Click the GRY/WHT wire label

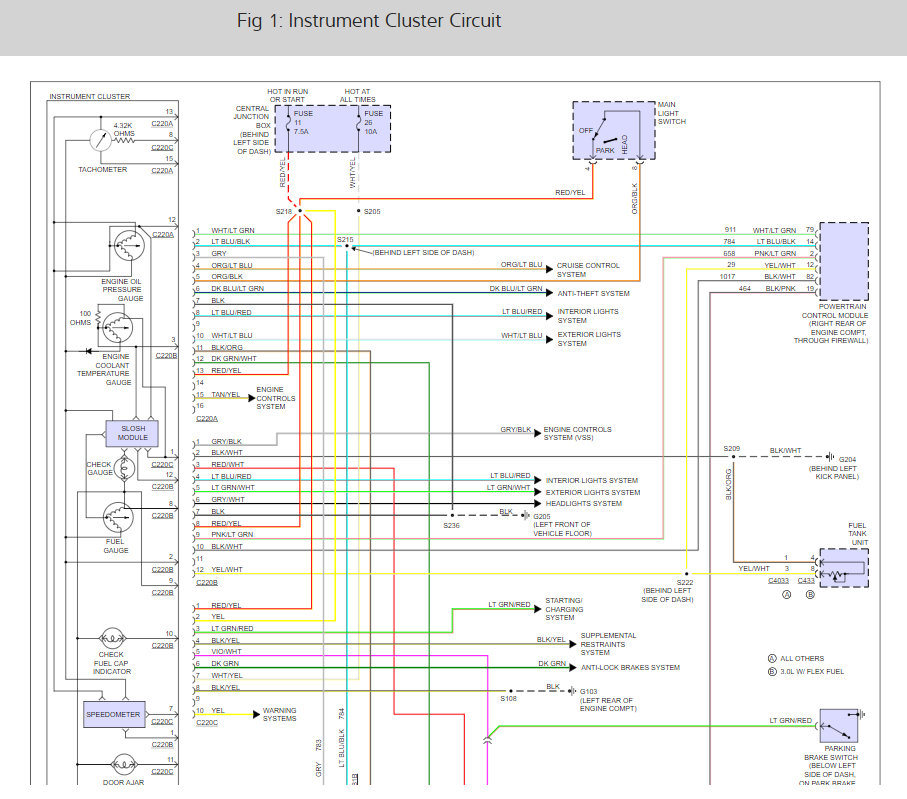tap(228, 499)
